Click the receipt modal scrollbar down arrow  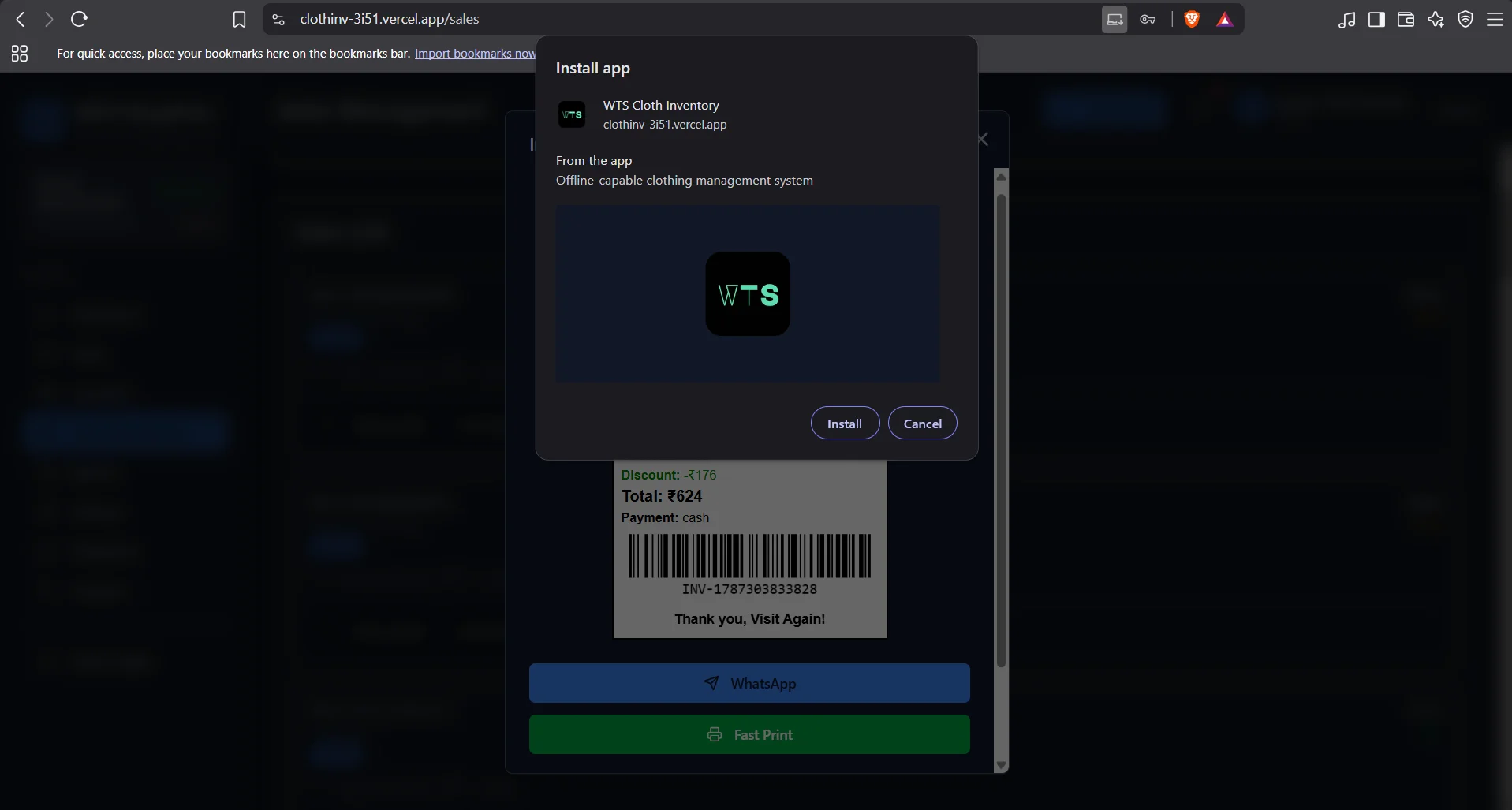[x=1002, y=765]
